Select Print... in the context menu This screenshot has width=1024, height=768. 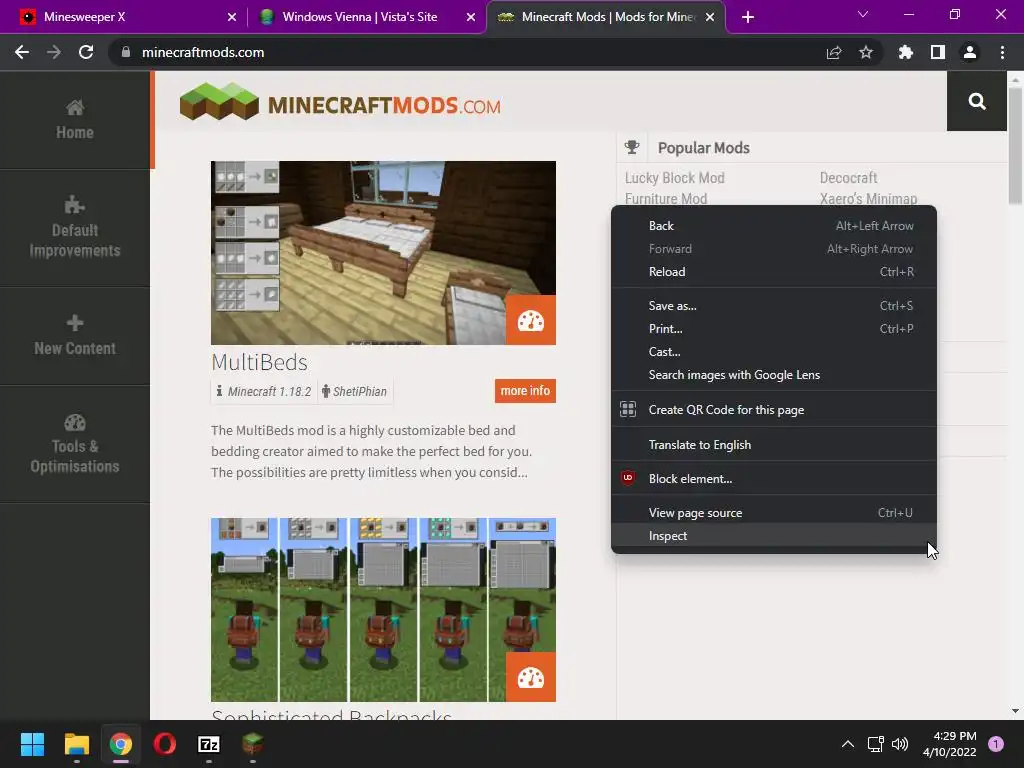click(774, 328)
